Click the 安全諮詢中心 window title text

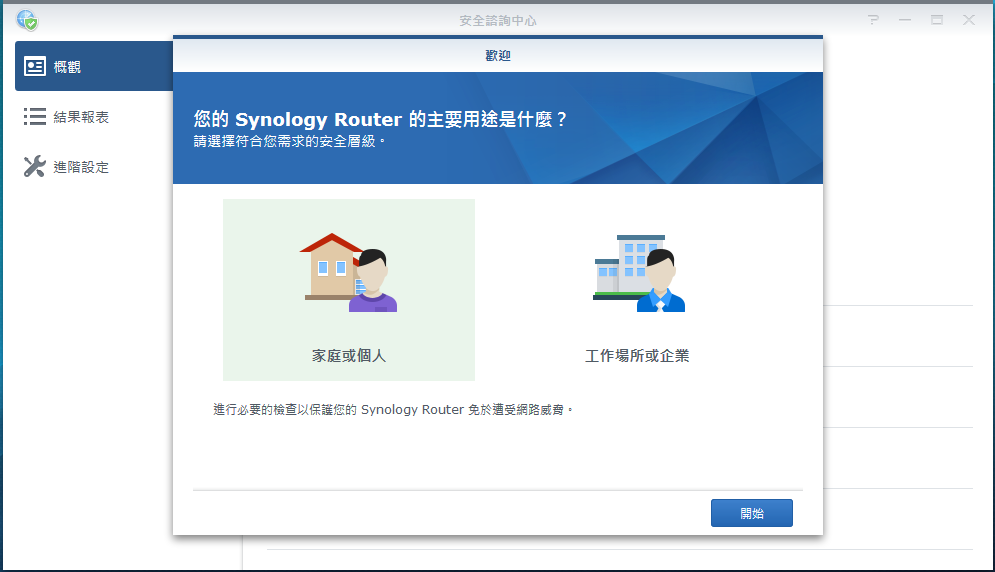coord(498,21)
